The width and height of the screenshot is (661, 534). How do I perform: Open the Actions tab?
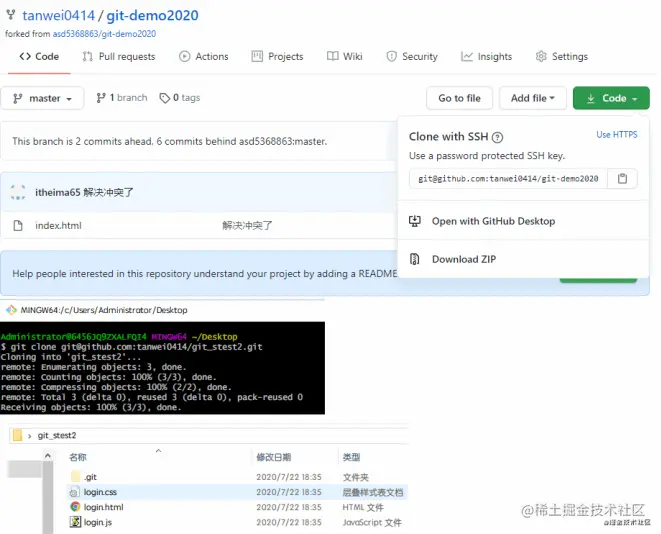pyautogui.click(x=204, y=56)
